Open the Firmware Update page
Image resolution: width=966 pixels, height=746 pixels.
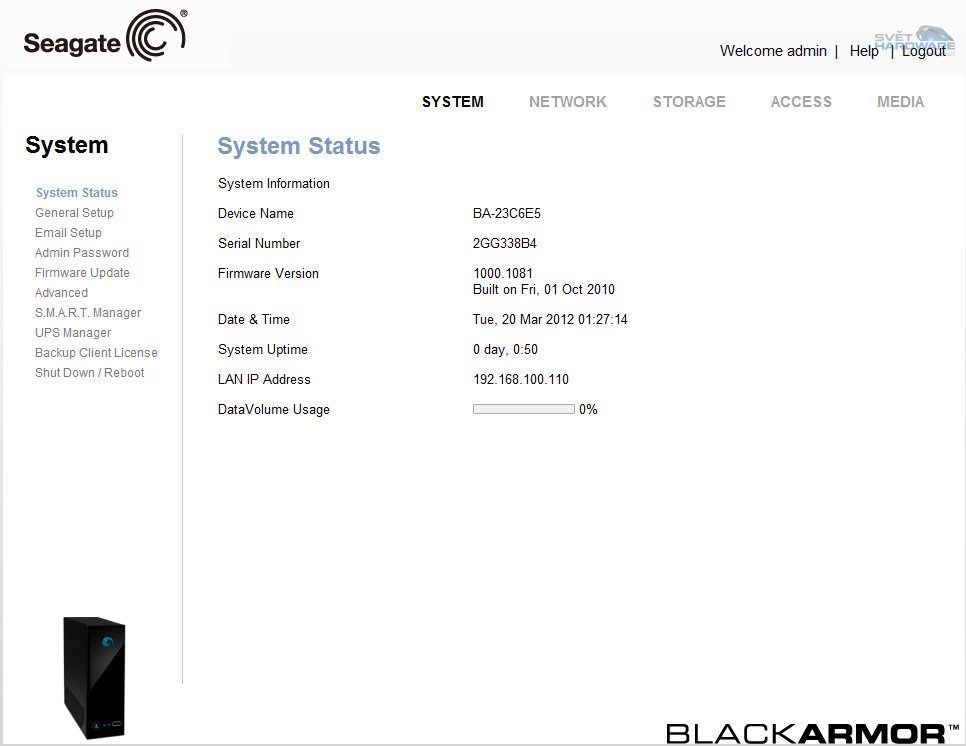(x=82, y=272)
